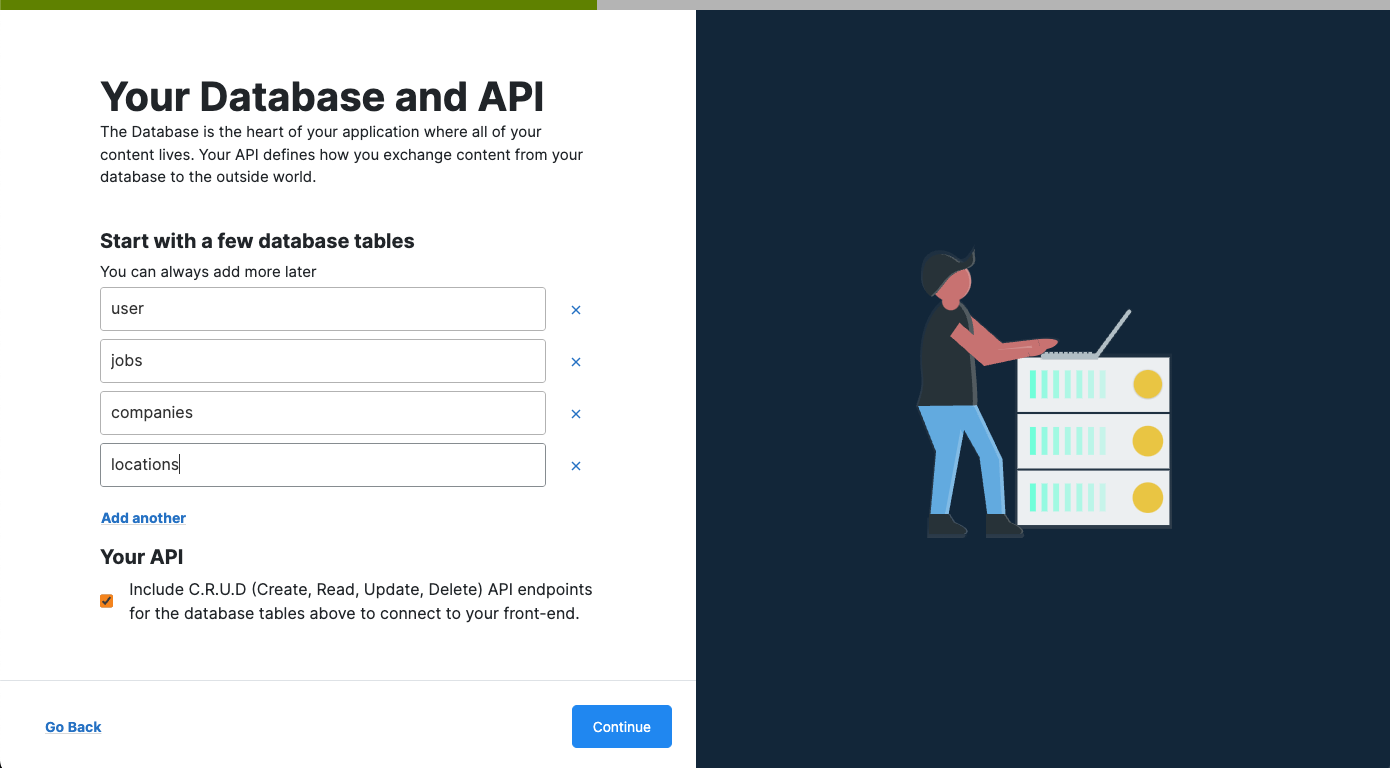
Task: Click the green filled progress bar section
Action: (298, 4)
